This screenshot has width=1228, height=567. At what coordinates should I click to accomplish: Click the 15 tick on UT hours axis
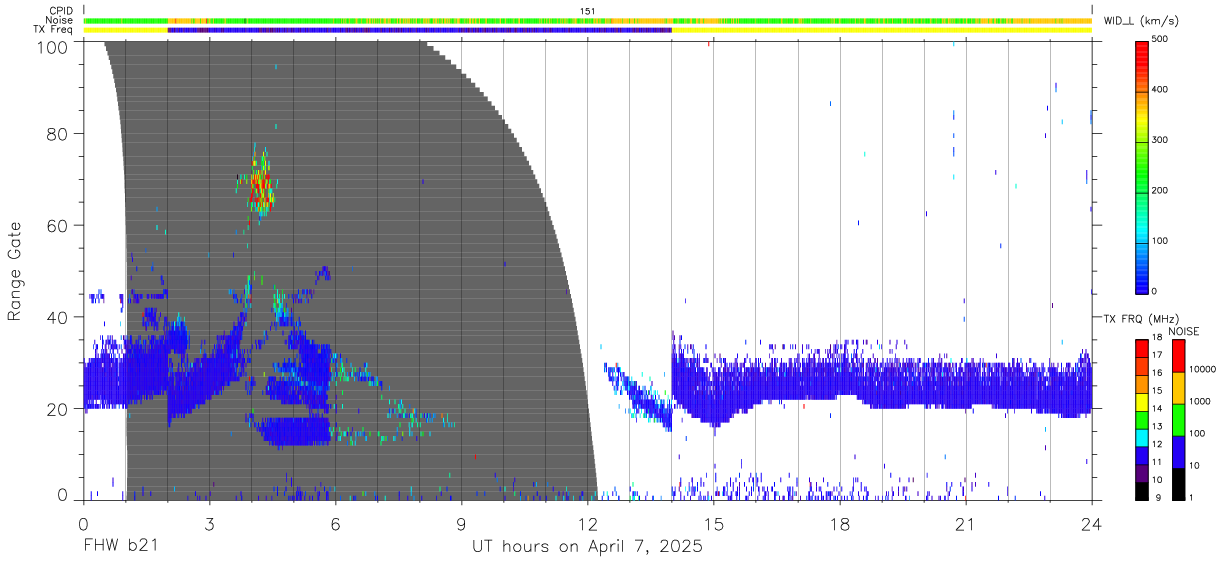coord(713,524)
